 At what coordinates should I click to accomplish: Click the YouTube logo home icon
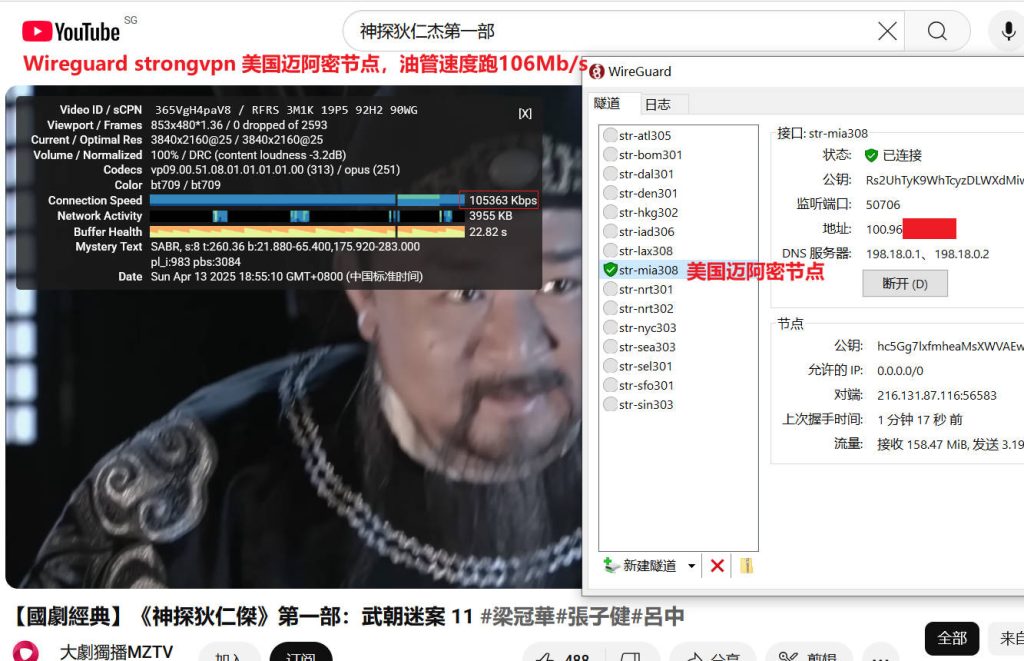pos(70,32)
